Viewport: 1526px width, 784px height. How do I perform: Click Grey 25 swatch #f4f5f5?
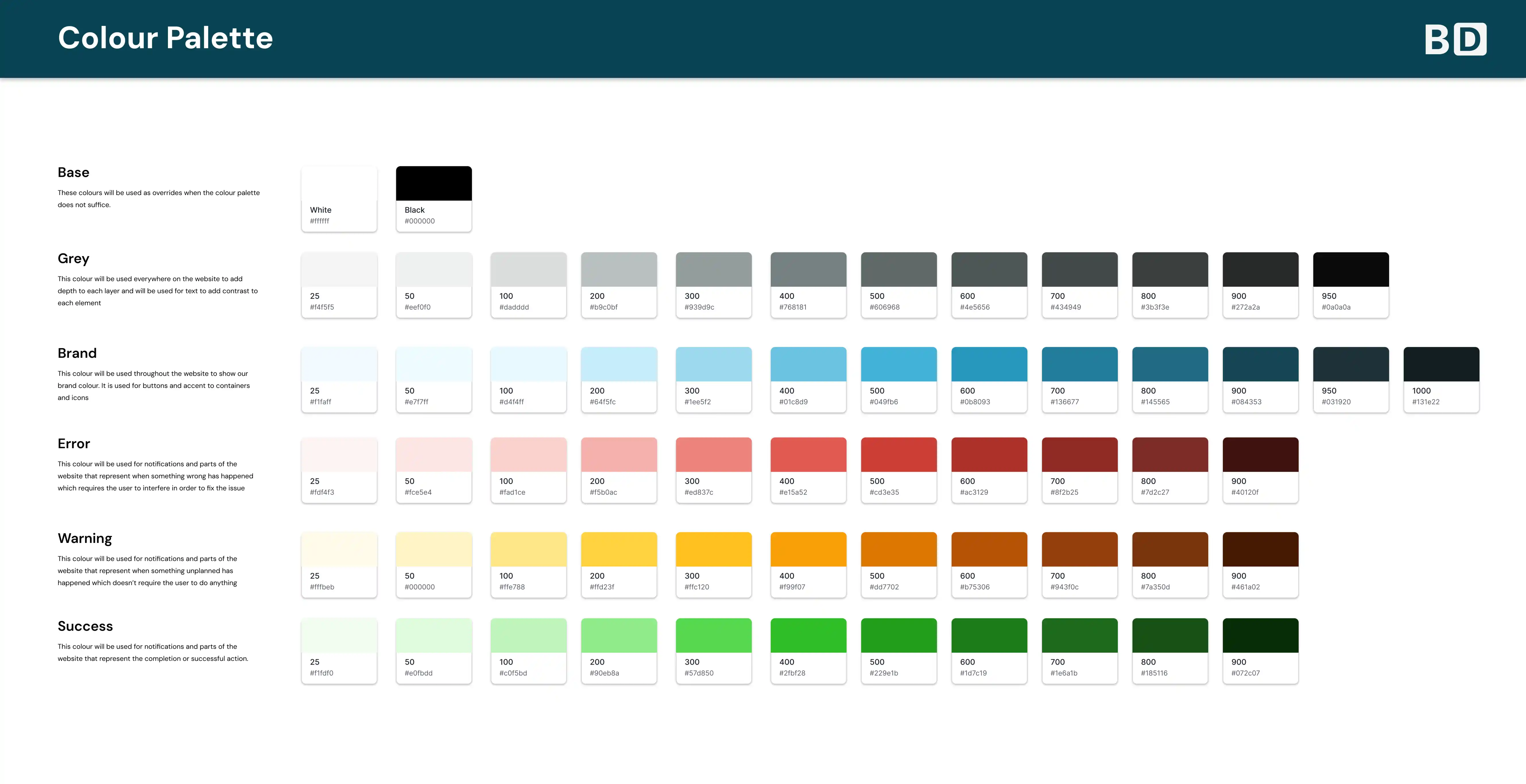click(339, 285)
